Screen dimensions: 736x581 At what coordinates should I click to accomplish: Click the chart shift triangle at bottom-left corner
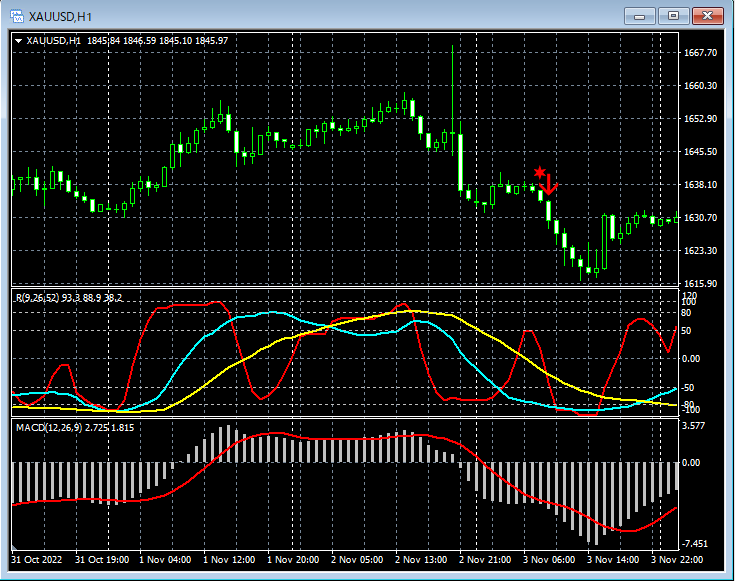pyautogui.click(x=15, y=547)
